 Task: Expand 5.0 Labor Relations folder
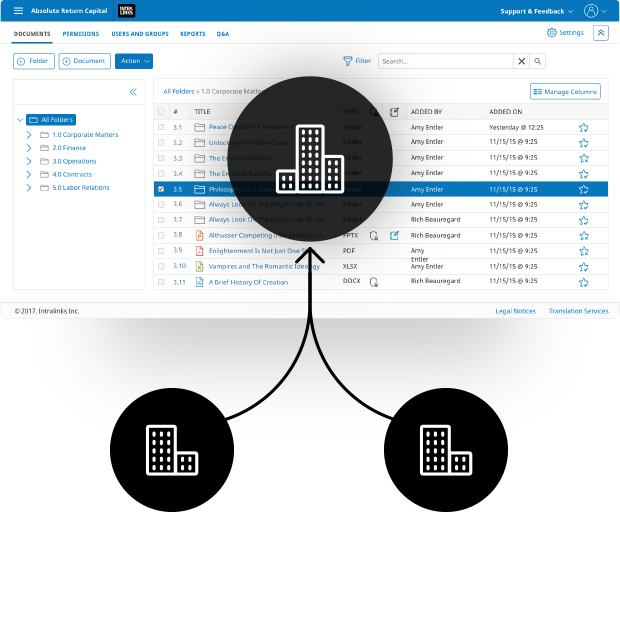[x=29, y=187]
